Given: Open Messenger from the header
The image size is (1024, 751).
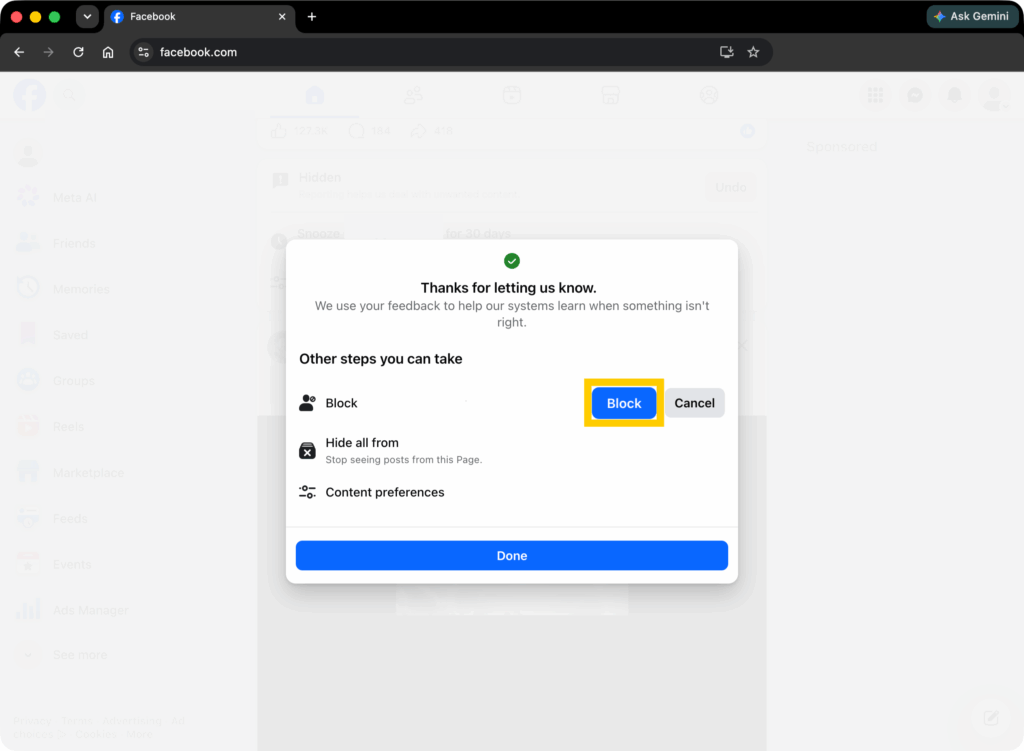Looking at the screenshot, I should [x=915, y=95].
